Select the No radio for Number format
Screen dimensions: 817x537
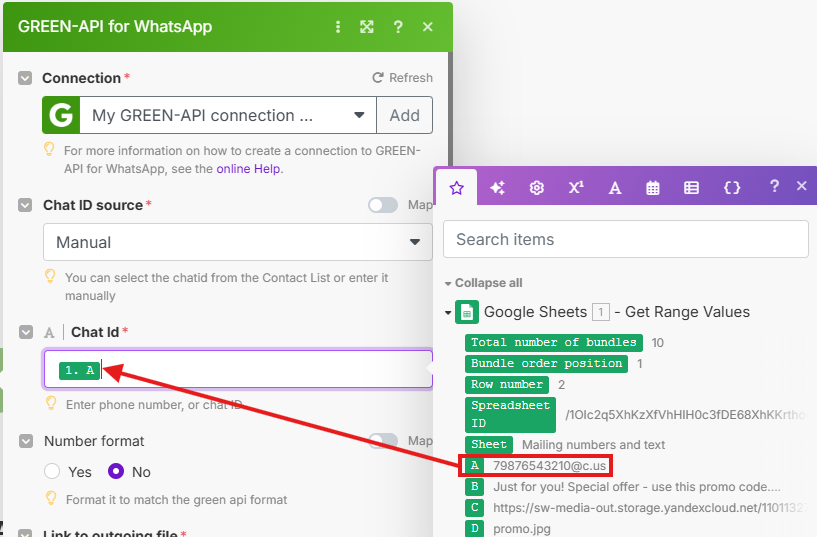pyautogui.click(x=116, y=472)
